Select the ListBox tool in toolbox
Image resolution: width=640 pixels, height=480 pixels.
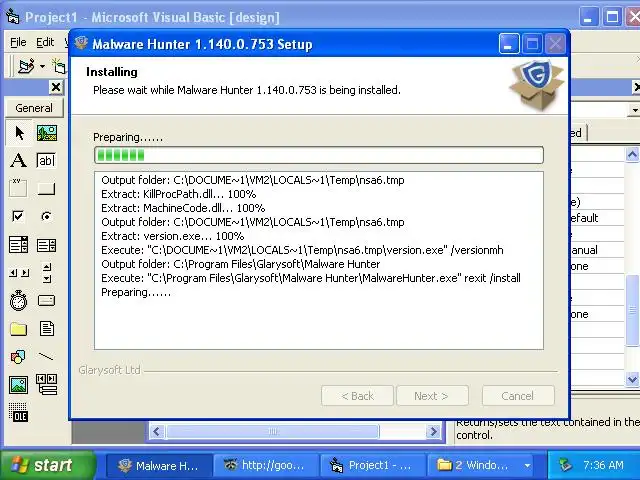pos(47,245)
